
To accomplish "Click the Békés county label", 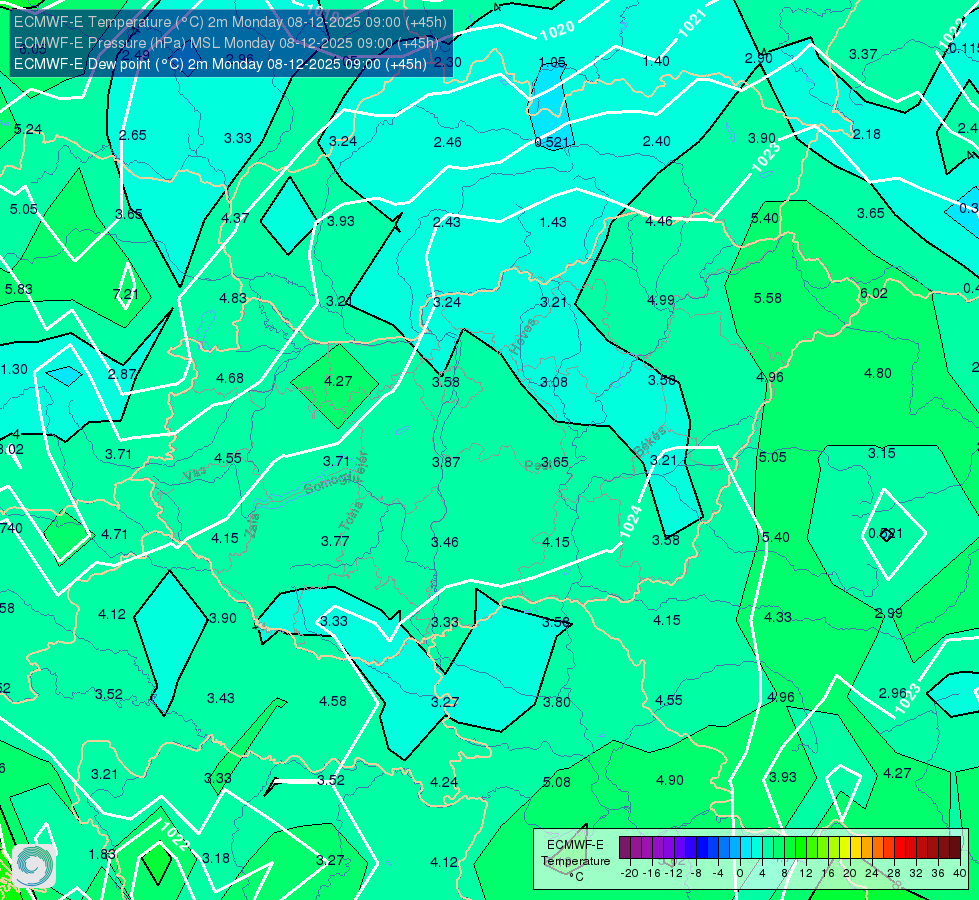I will click(x=650, y=442).
